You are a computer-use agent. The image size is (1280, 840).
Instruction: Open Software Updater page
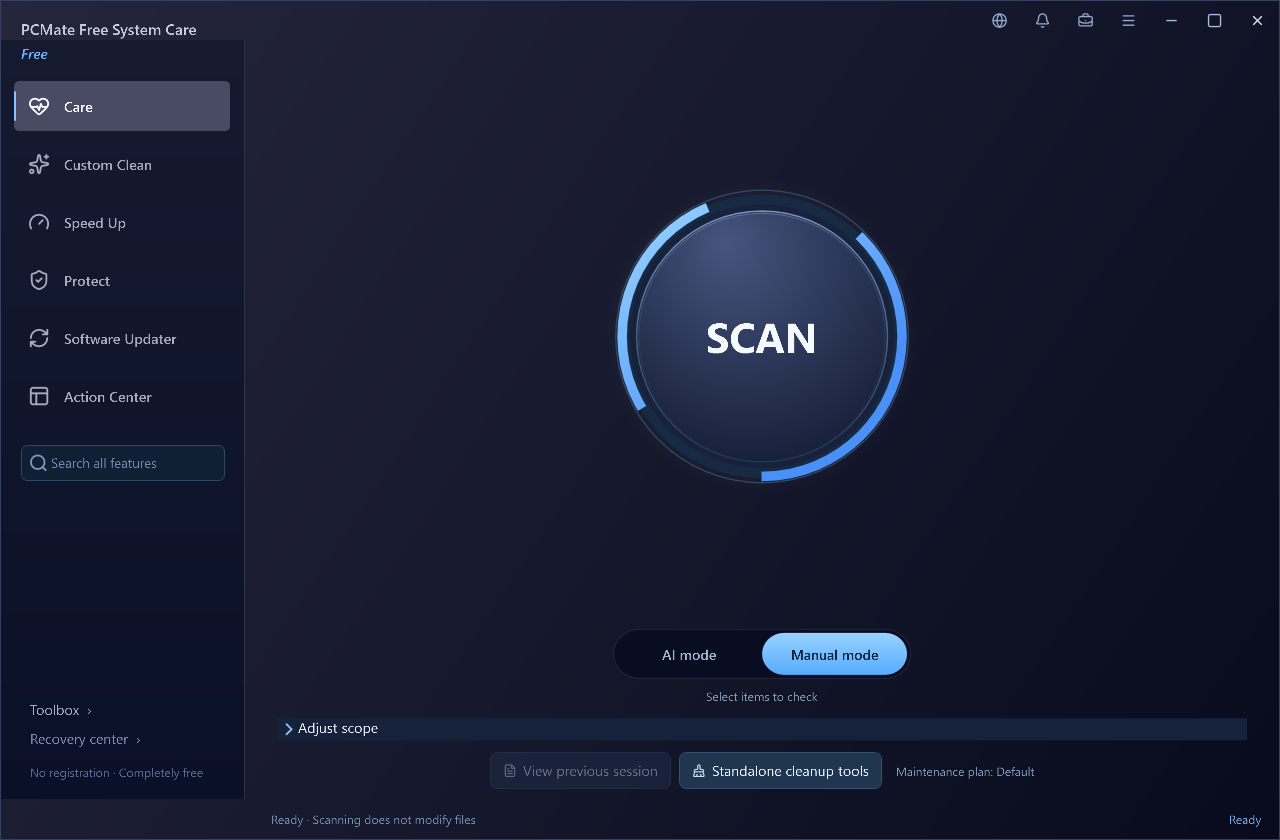(122, 339)
